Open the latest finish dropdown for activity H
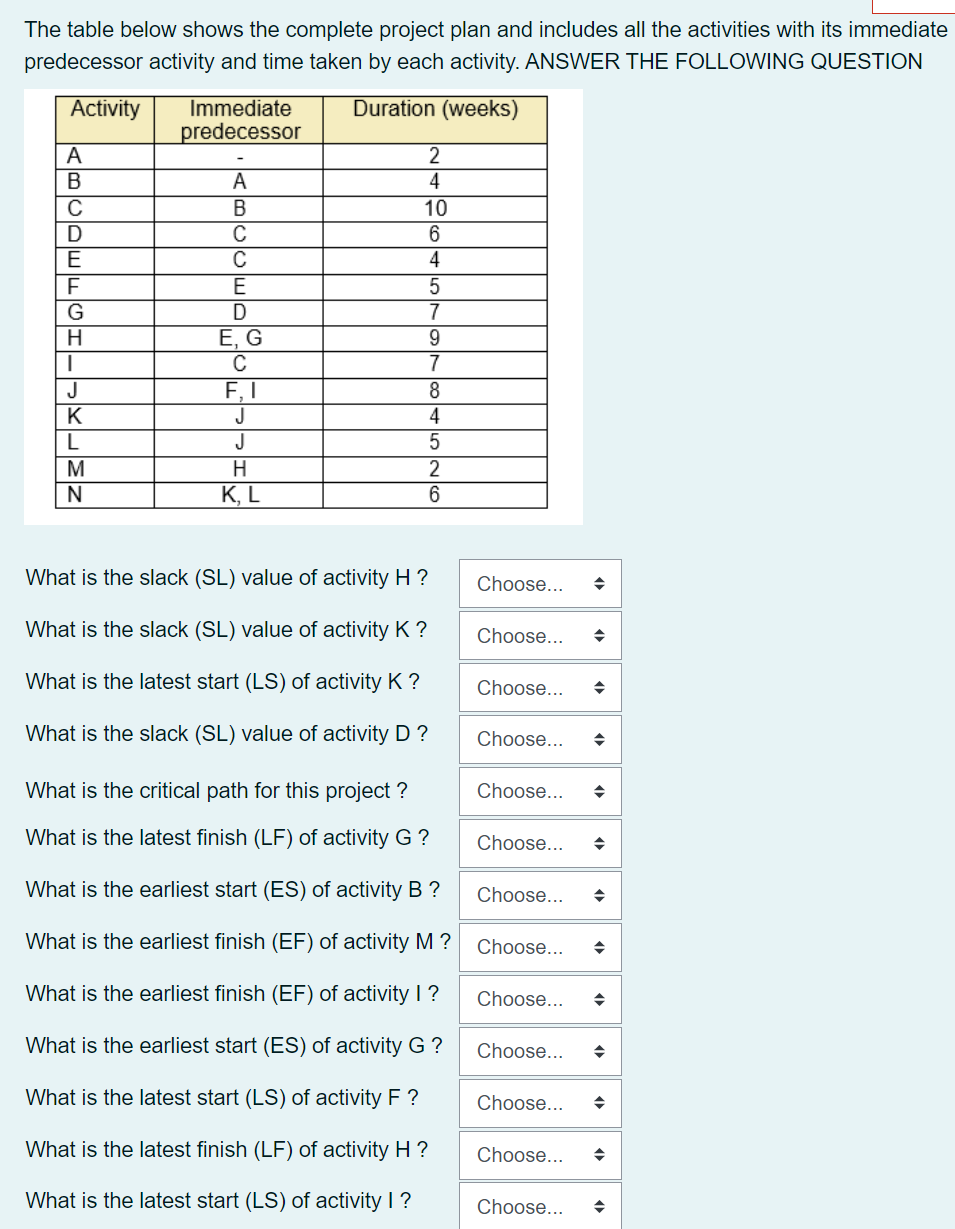 pyautogui.click(x=540, y=1155)
